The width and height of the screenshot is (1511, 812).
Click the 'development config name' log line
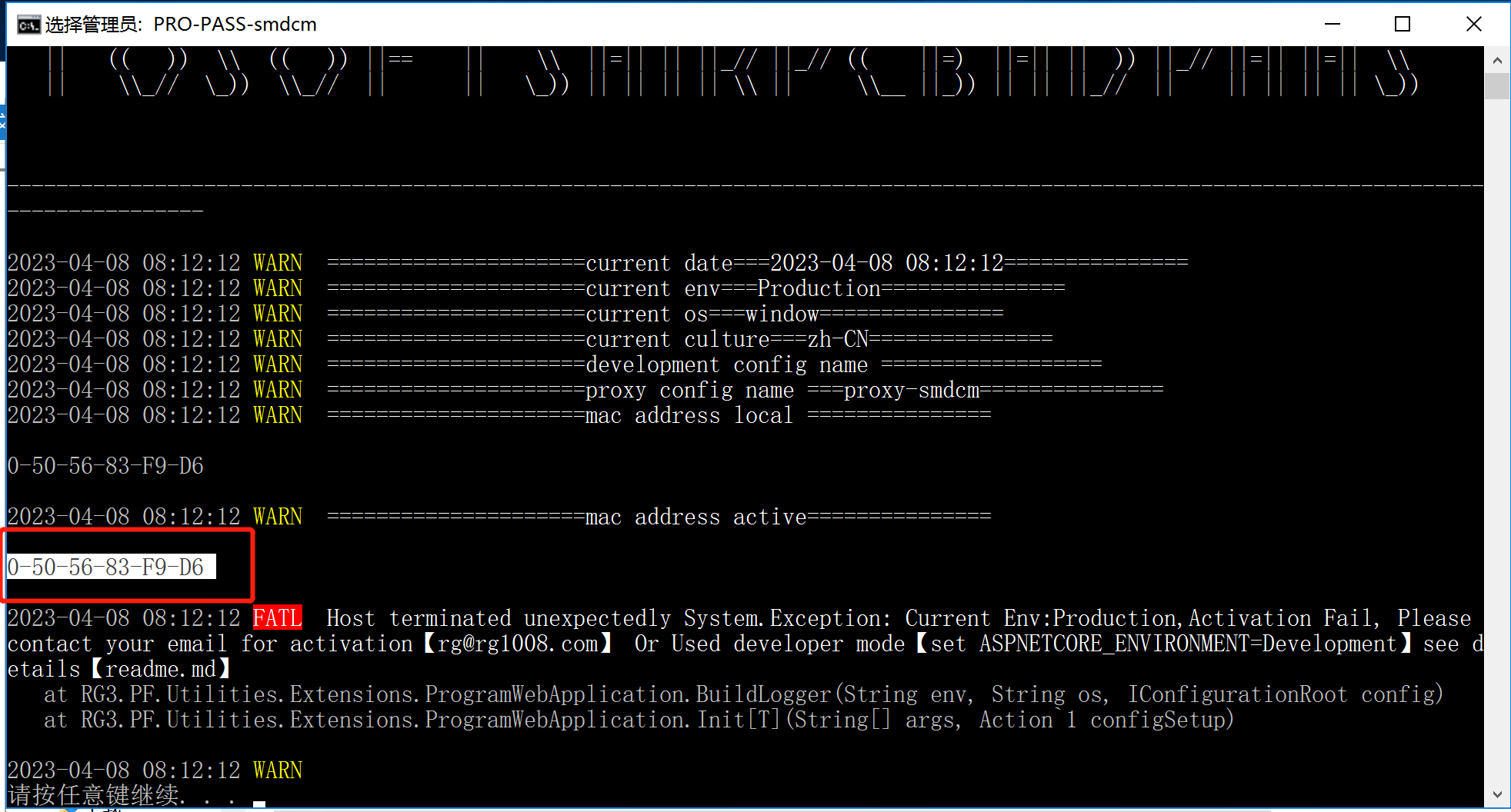click(x=555, y=364)
